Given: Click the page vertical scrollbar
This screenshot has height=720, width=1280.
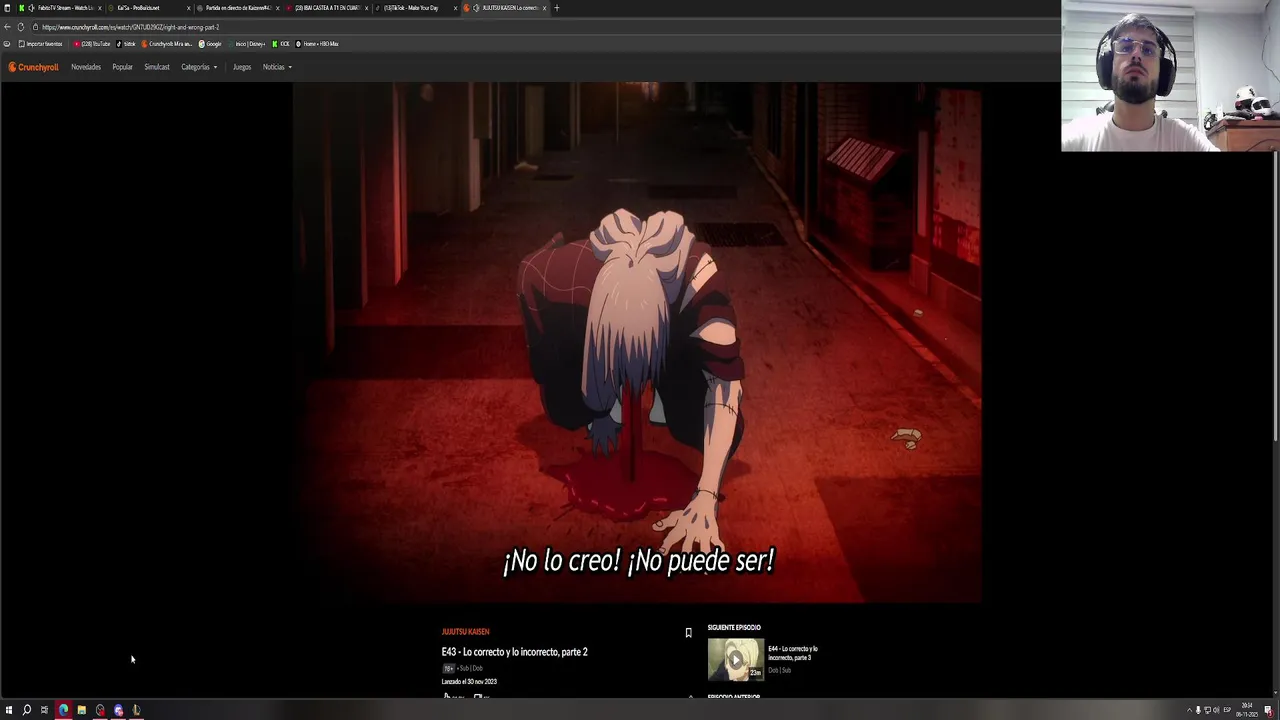Looking at the screenshot, I should tap(1275, 295).
